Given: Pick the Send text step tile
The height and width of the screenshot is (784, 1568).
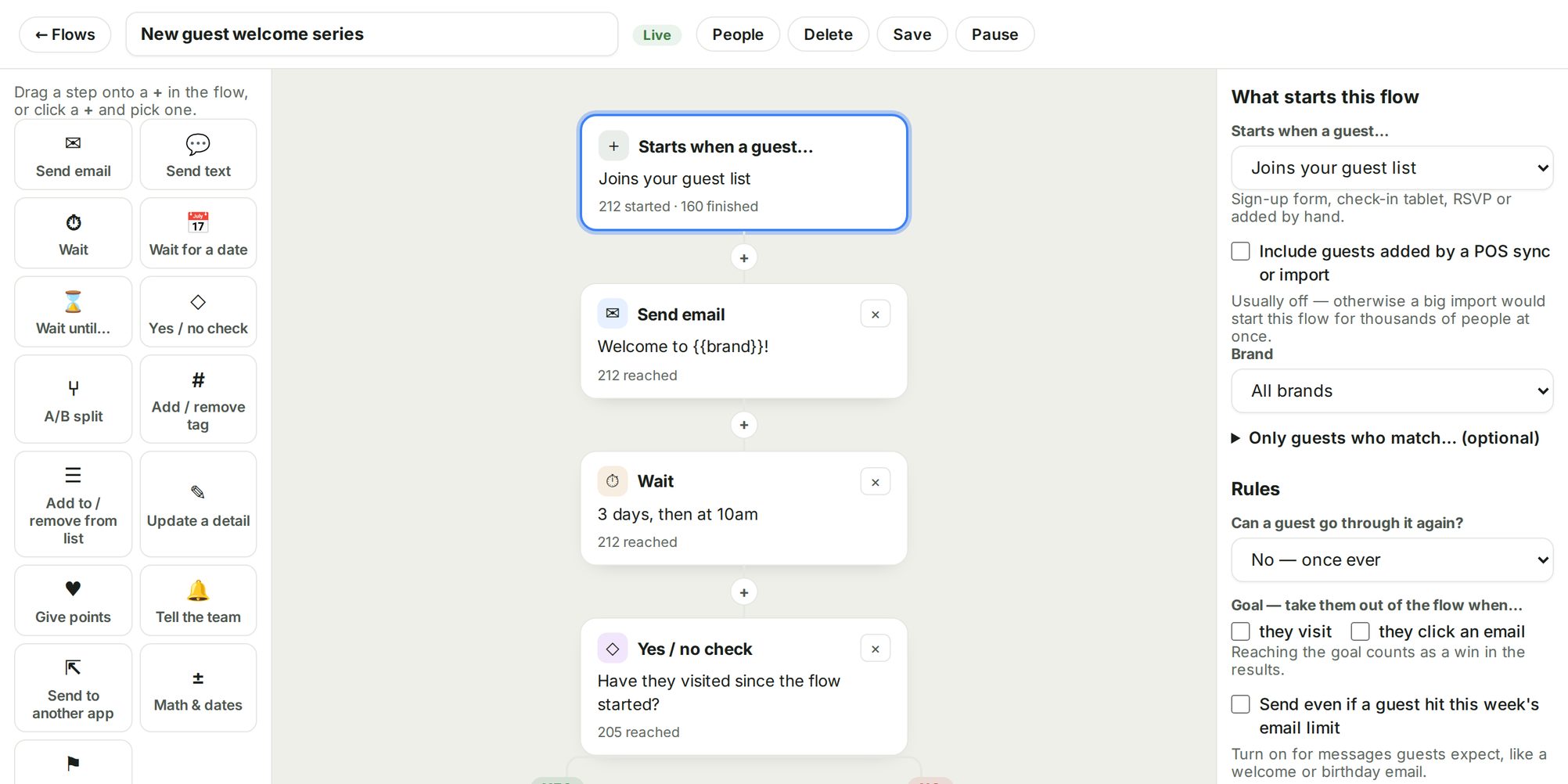Looking at the screenshot, I should tap(198, 155).
